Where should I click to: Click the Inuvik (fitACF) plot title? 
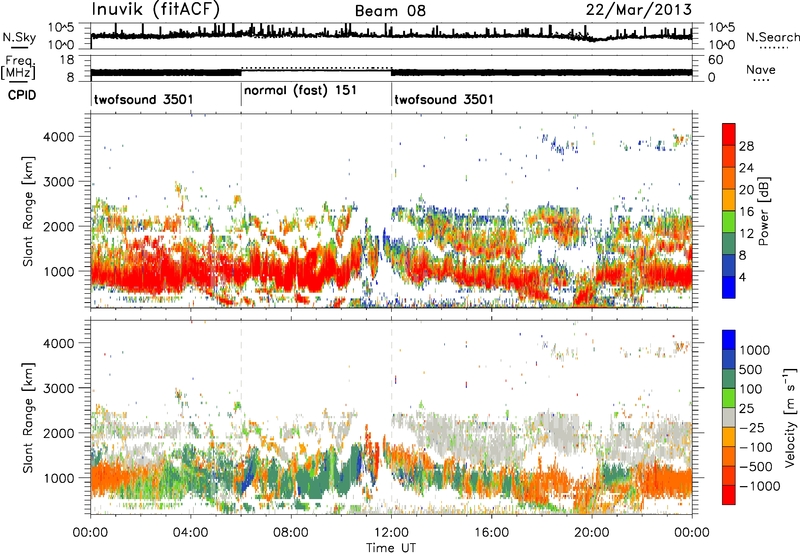pos(156,9)
